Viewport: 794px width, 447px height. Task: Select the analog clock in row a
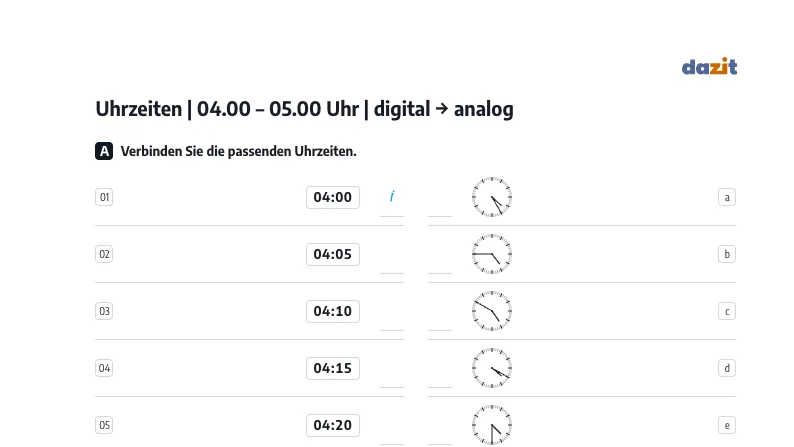(x=492, y=197)
